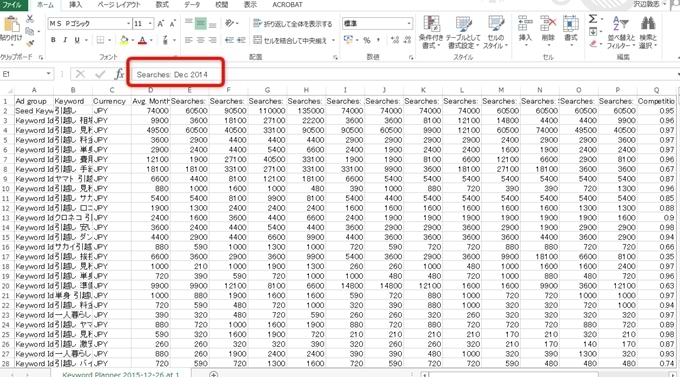Click the Format Painter brush icon
680x377 pixels.
point(30,43)
